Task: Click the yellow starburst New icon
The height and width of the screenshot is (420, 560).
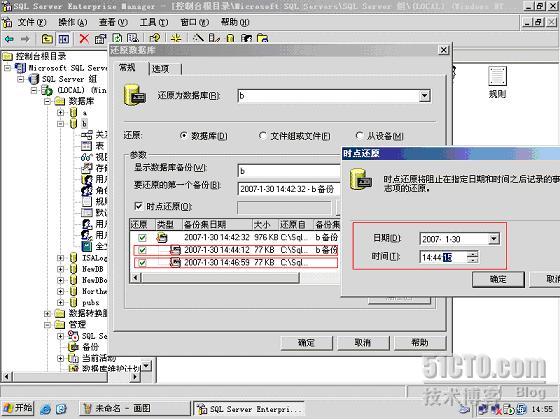Action: pos(176,38)
